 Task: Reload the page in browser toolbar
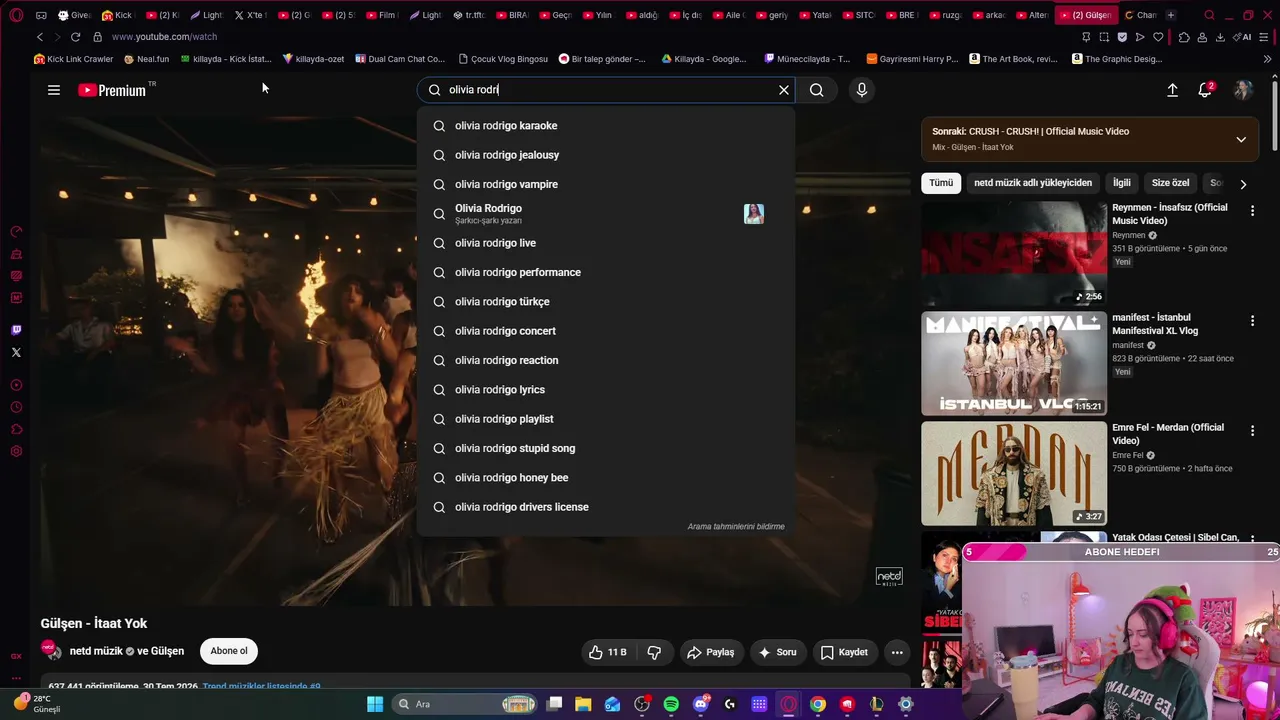point(75,37)
